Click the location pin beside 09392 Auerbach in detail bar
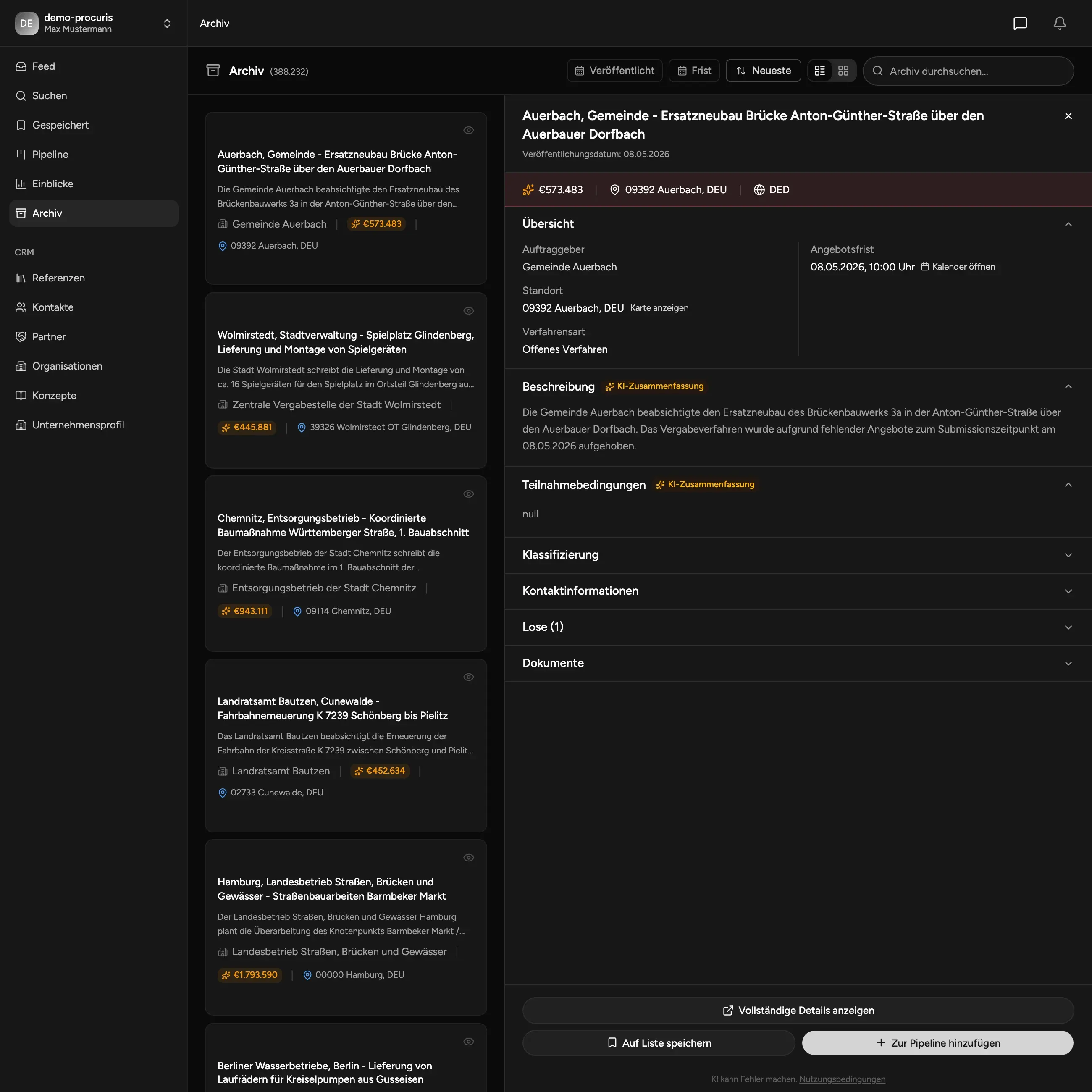 (614, 190)
